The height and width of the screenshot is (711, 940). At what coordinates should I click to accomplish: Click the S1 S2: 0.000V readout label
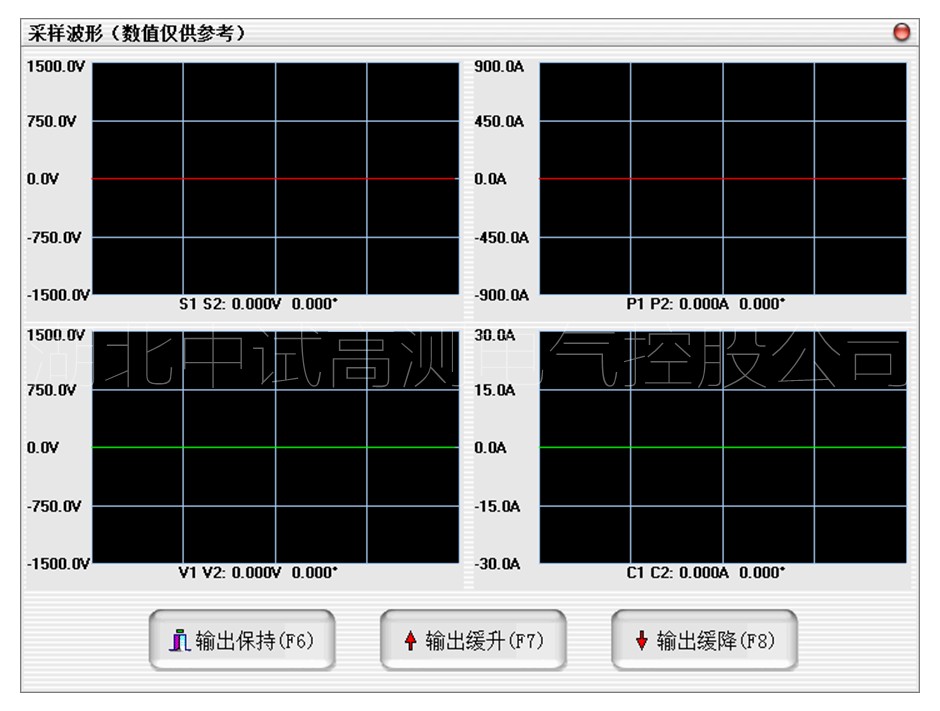click(258, 304)
